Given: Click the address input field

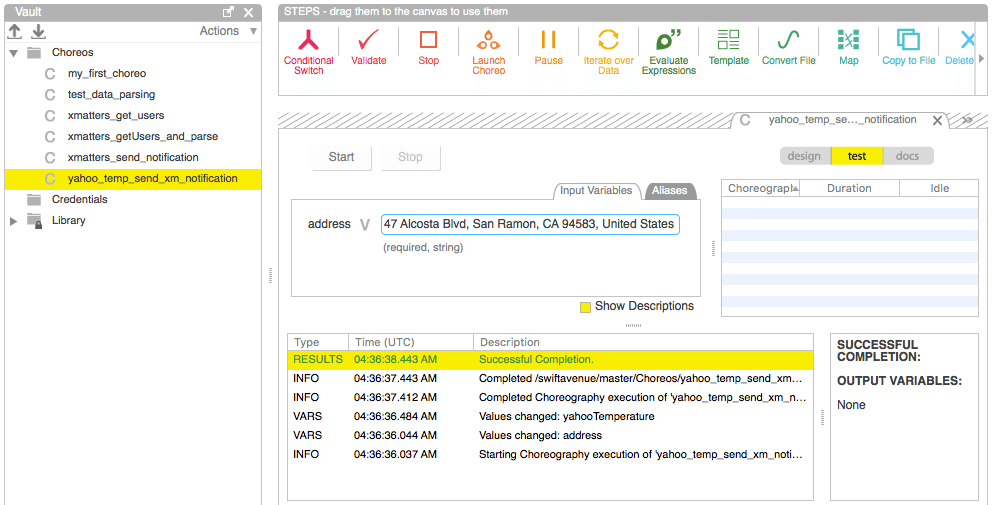Looking at the screenshot, I should (x=529, y=224).
